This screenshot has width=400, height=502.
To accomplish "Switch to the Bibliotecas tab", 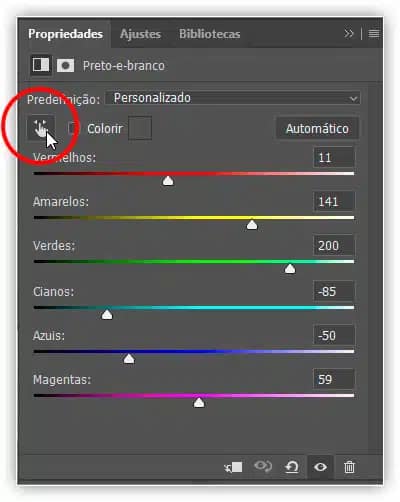I will click(209, 34).
